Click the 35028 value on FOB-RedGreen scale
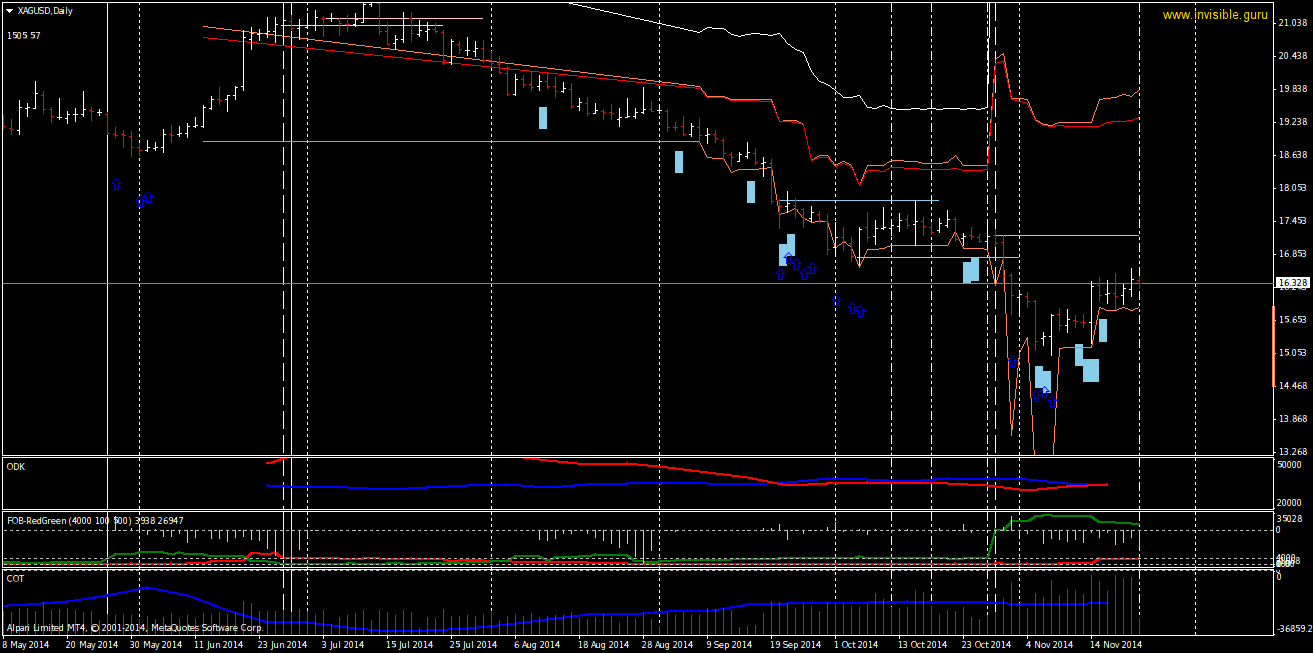The height and width of the screenshot is (653, 1313). click(x=1289, y=519)
